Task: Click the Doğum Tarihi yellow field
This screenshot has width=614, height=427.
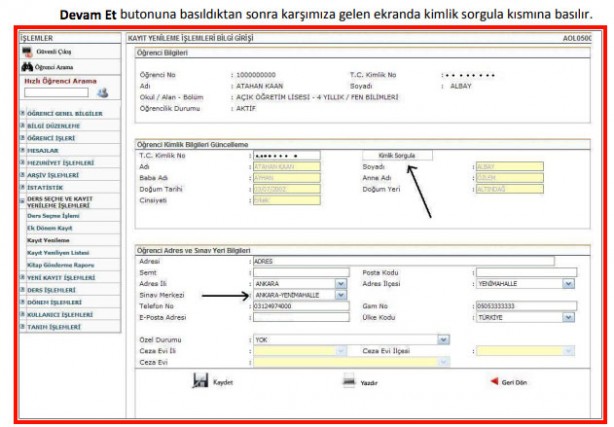Action: (x=287, y=189)
